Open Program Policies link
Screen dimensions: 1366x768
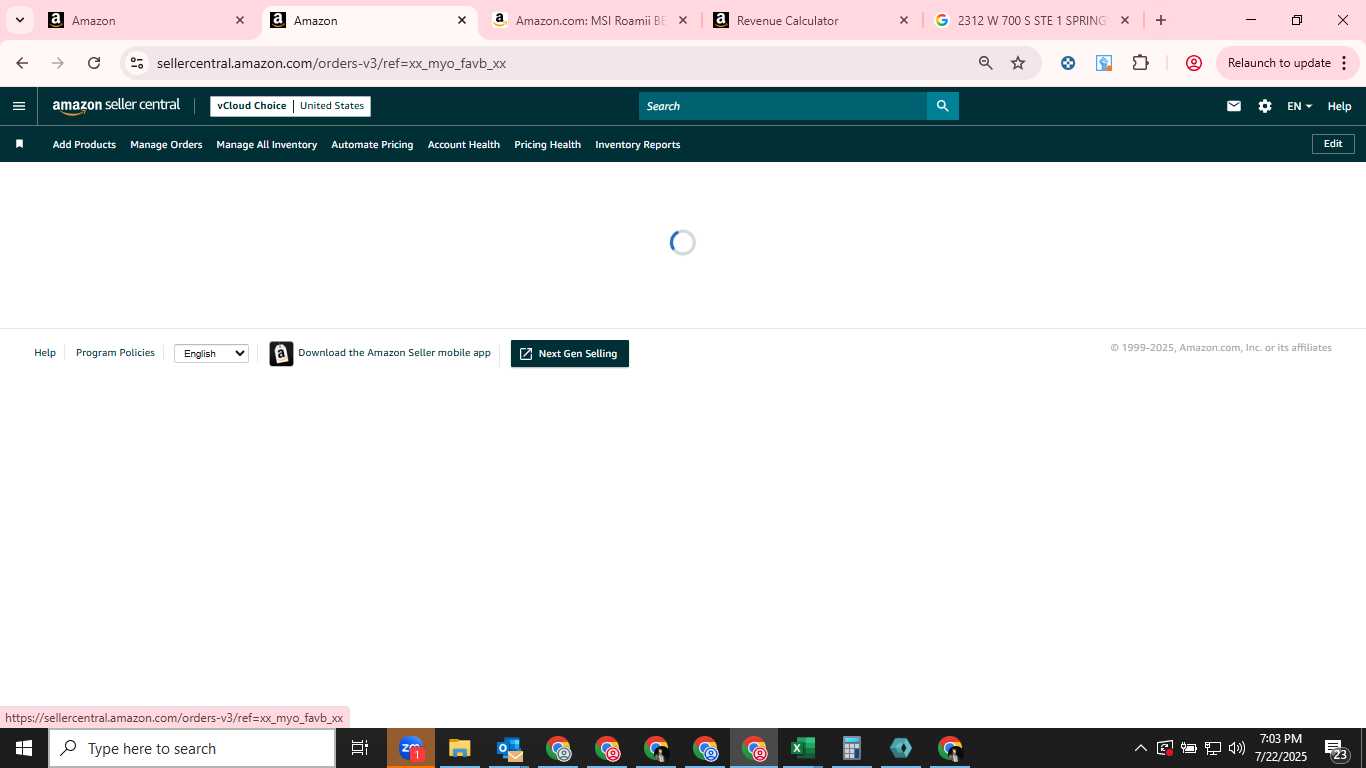pyautogui.click(x=115, y=353)
